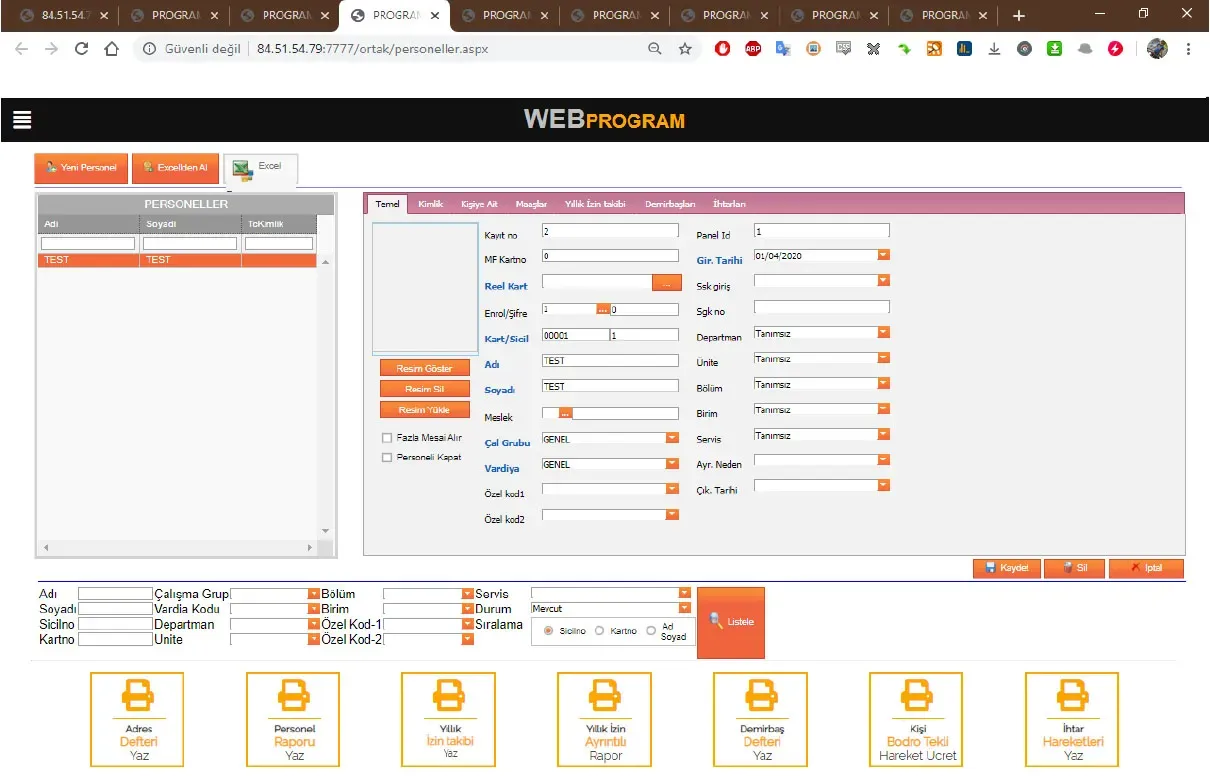
Task: Click the Yeni Personel button
Action: pyautogui.click(x=81, y=168)
